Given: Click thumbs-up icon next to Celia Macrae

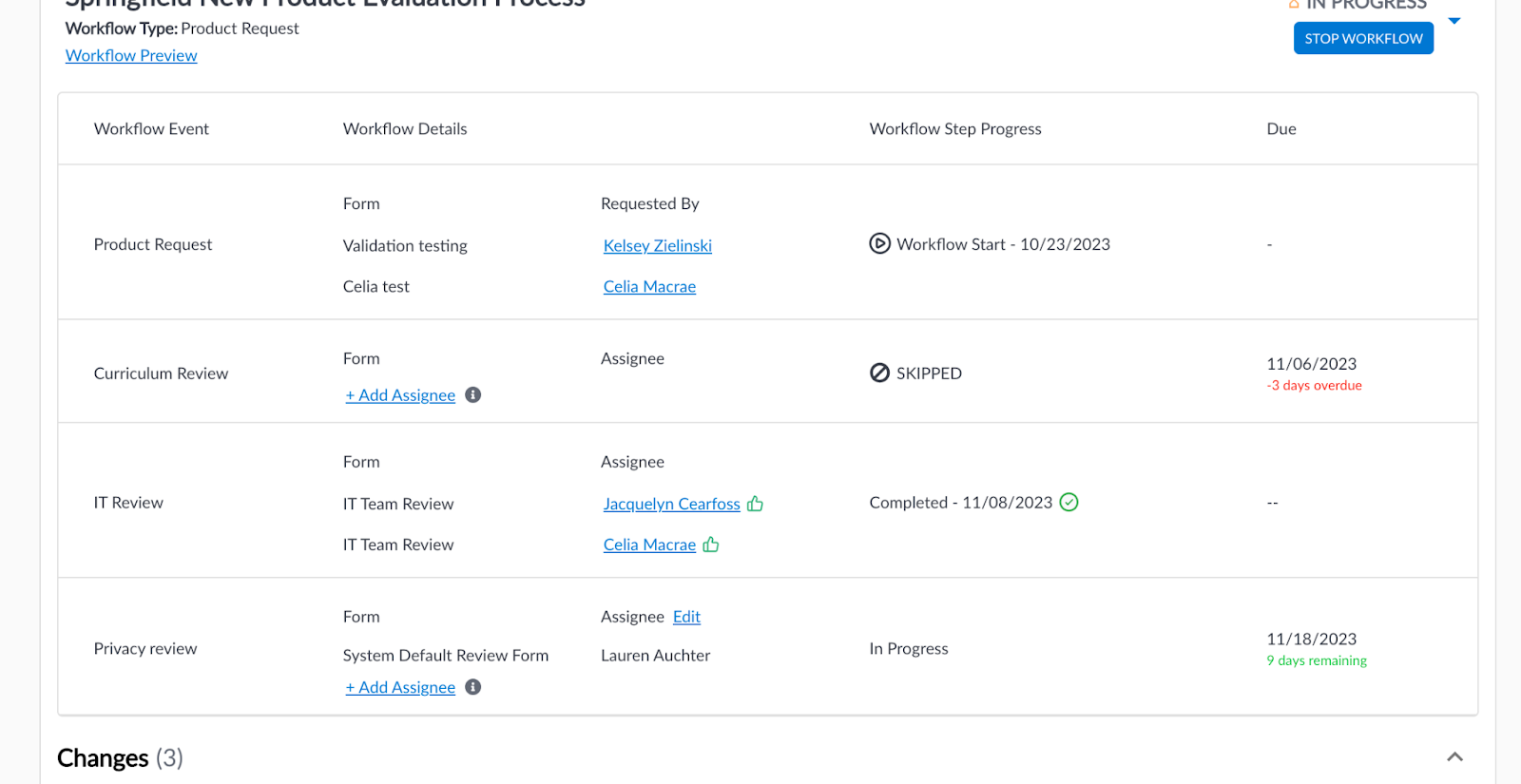Looking at the screenshot, I should 711,545.
